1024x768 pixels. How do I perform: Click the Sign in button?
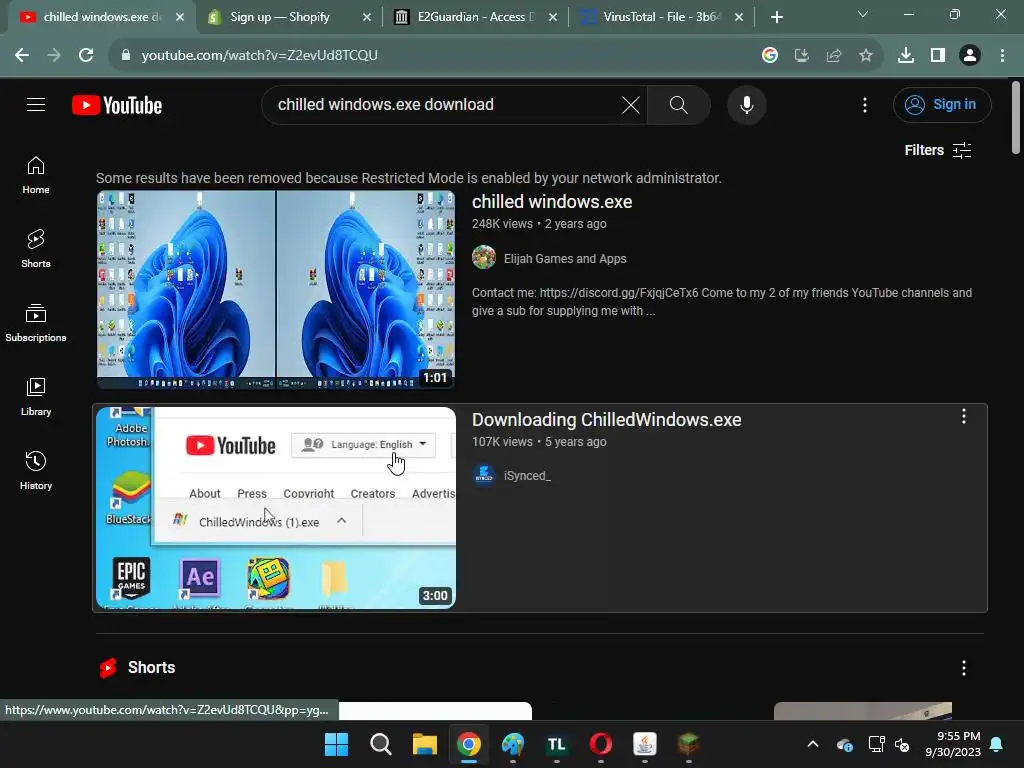[942, 104]
